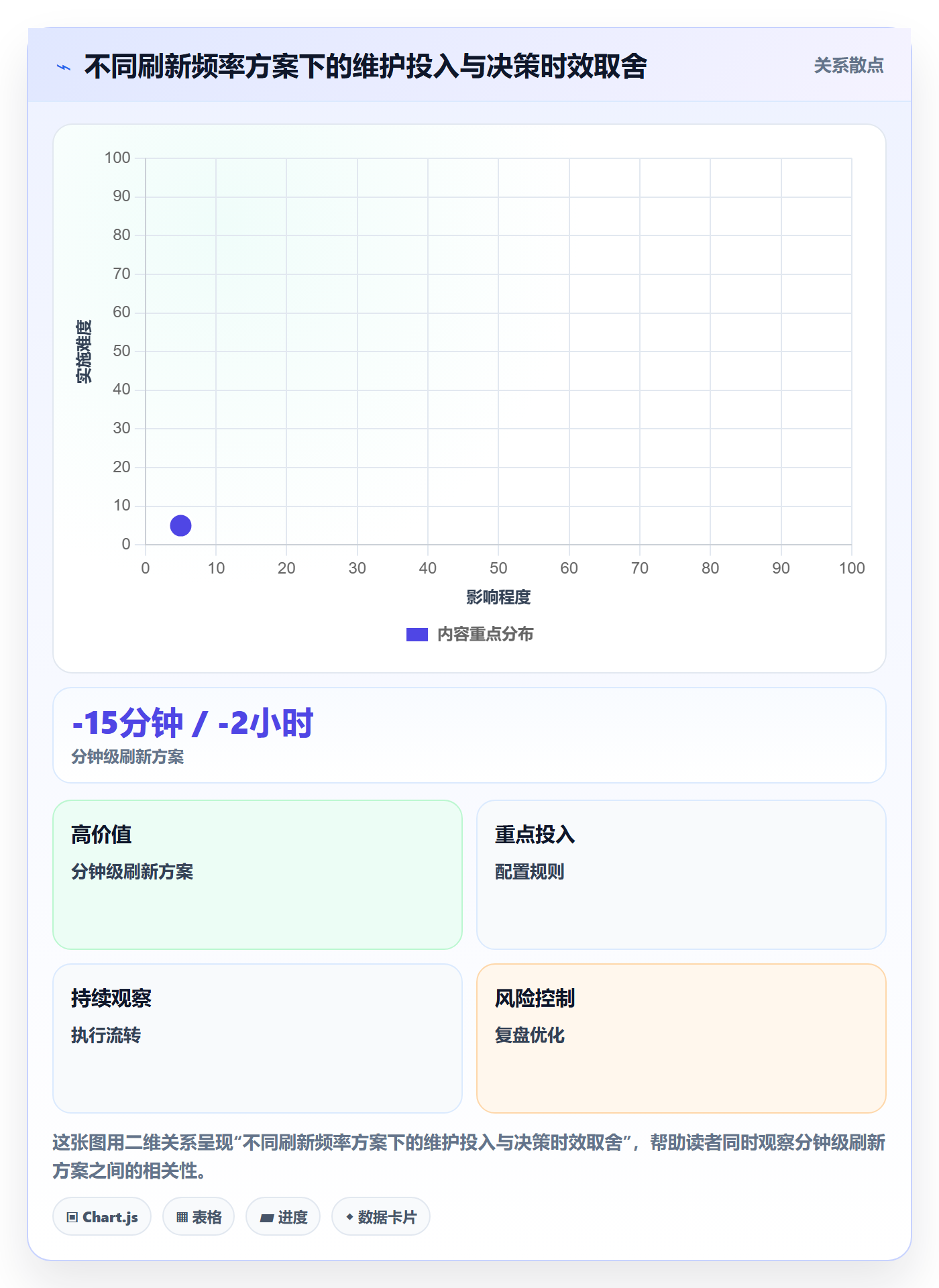The height and width of the screenshot is (1288, 939).
Task: Select the 重点投入 quadrant card heading
Action: 535,835
